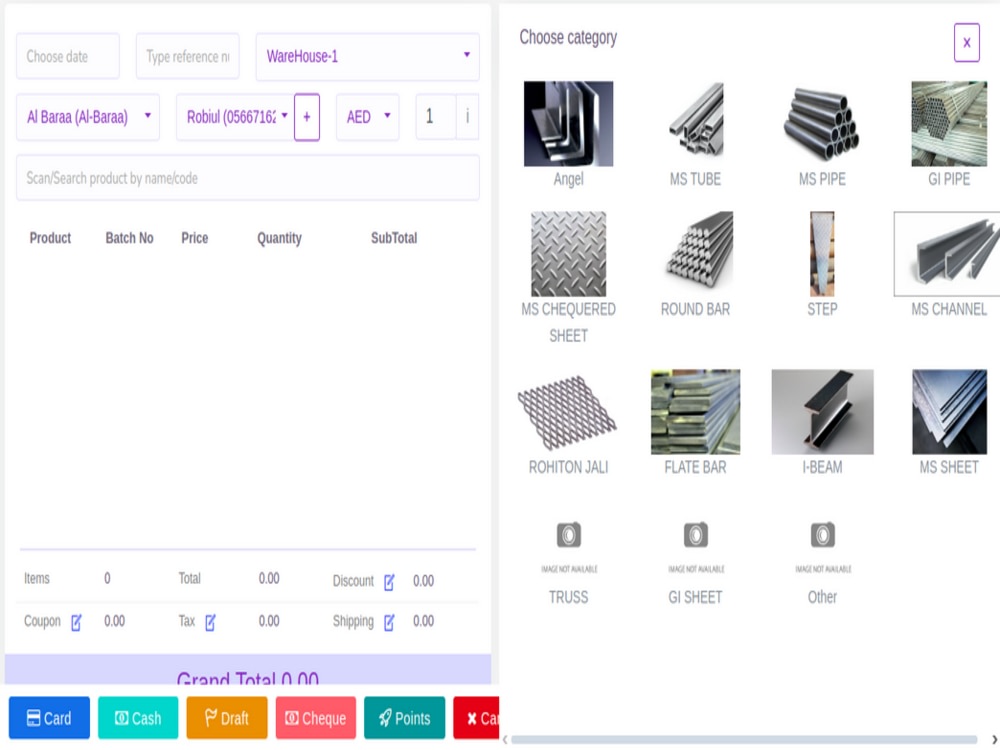Screen dimensions: 1000x750
Task: Focus the Type reference number field
Action: [x=188, y=57]
